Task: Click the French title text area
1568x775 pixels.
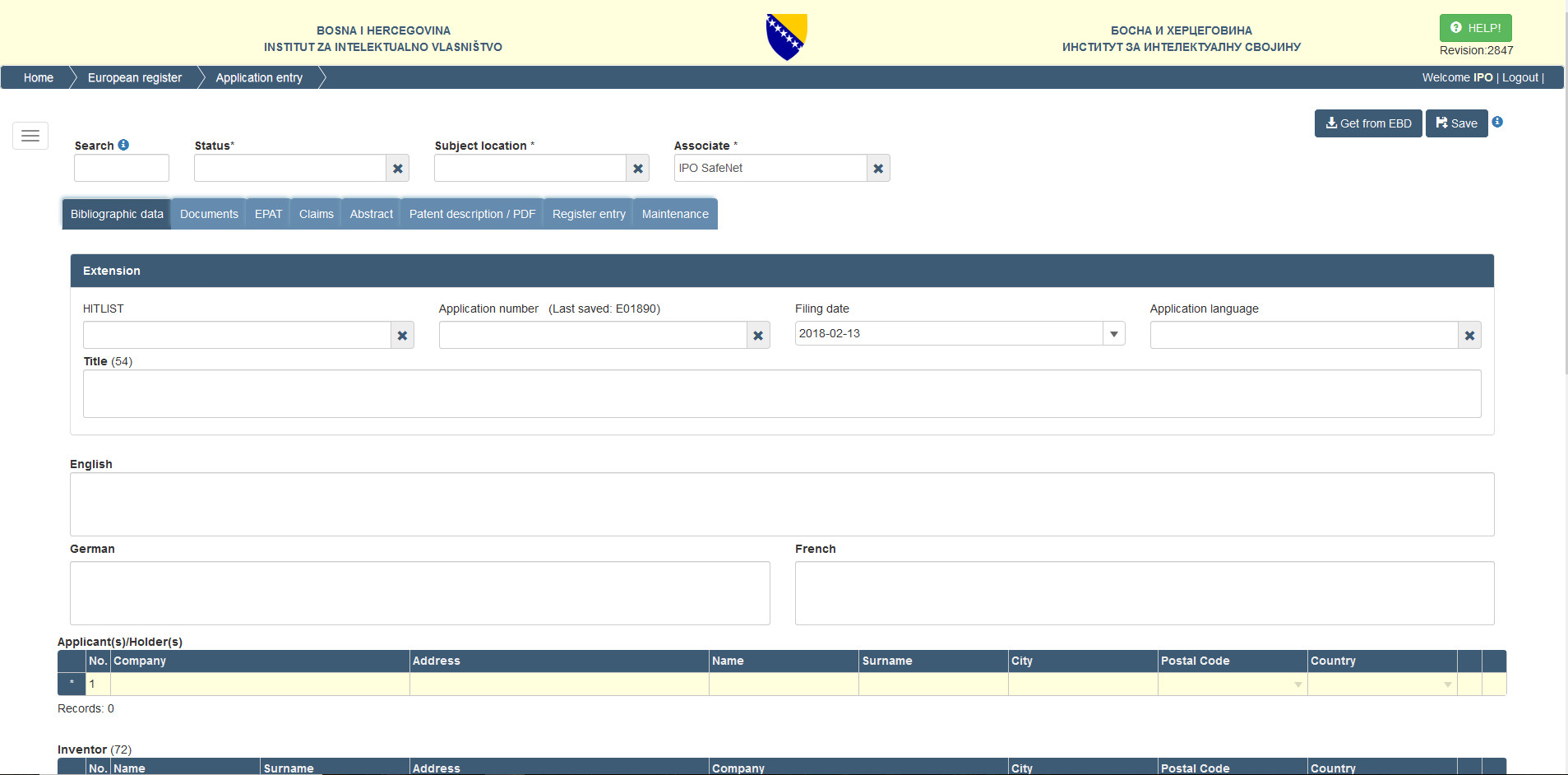Action: (x=1145, y=593)
